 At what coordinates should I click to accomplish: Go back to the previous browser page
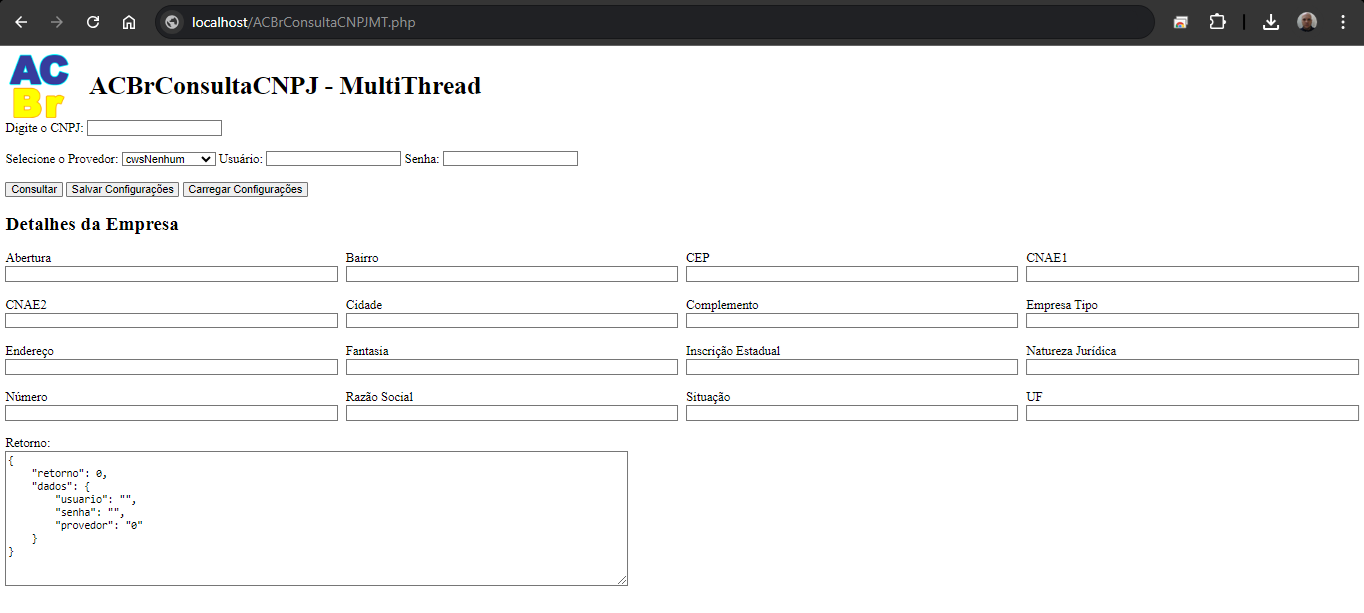[x=21, y=22]
